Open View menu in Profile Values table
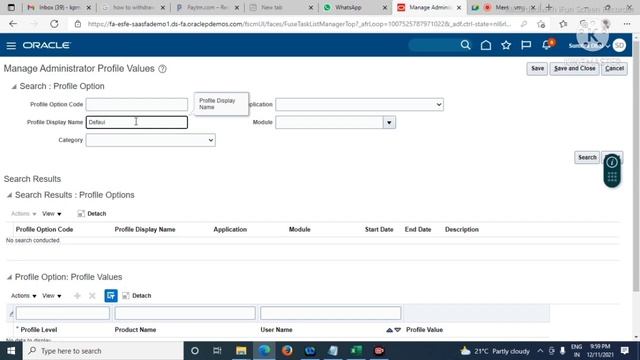The height and width of the screenshot is (360, 640). pyautogui.click(x=51, y=296)
